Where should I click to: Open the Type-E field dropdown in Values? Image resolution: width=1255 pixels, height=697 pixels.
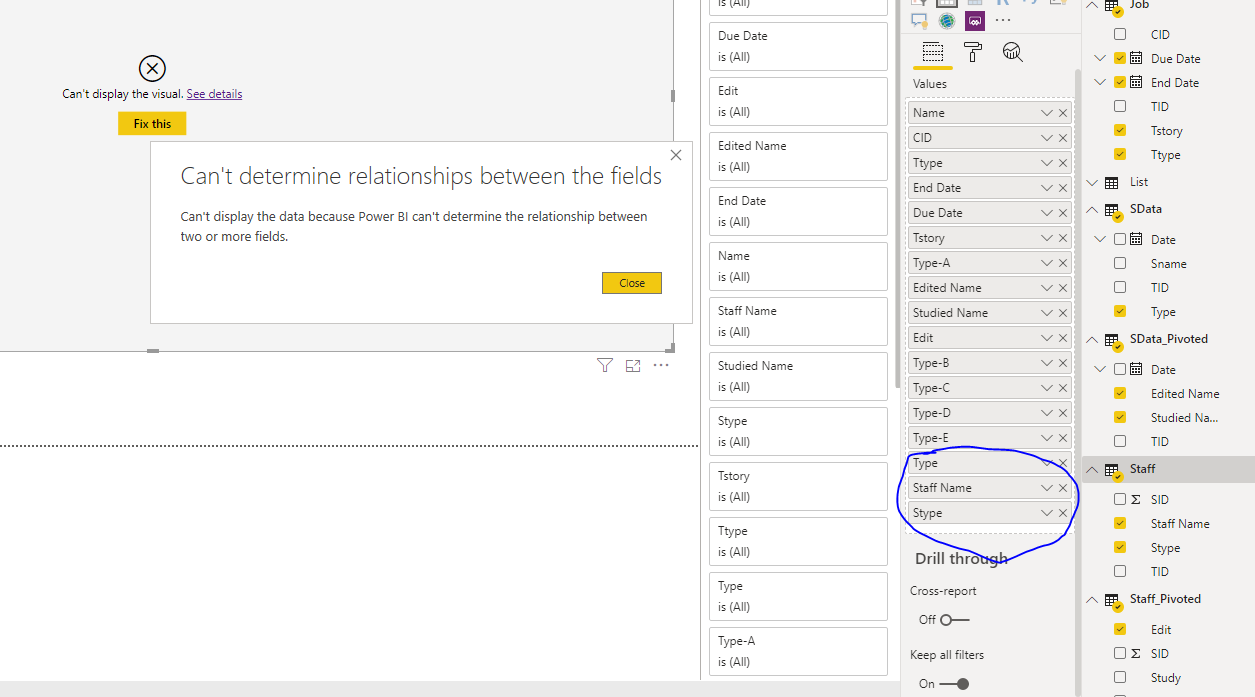[x=1046, y=438]
